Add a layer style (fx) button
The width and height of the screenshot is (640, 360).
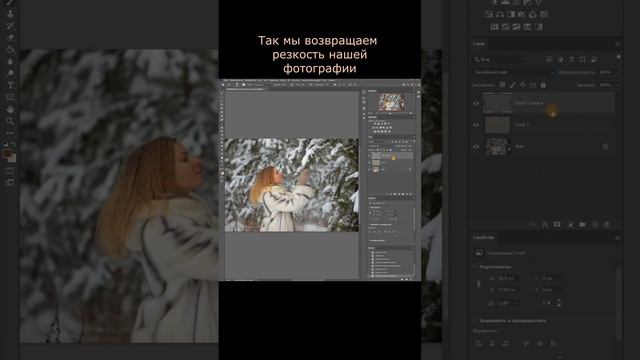545,224
